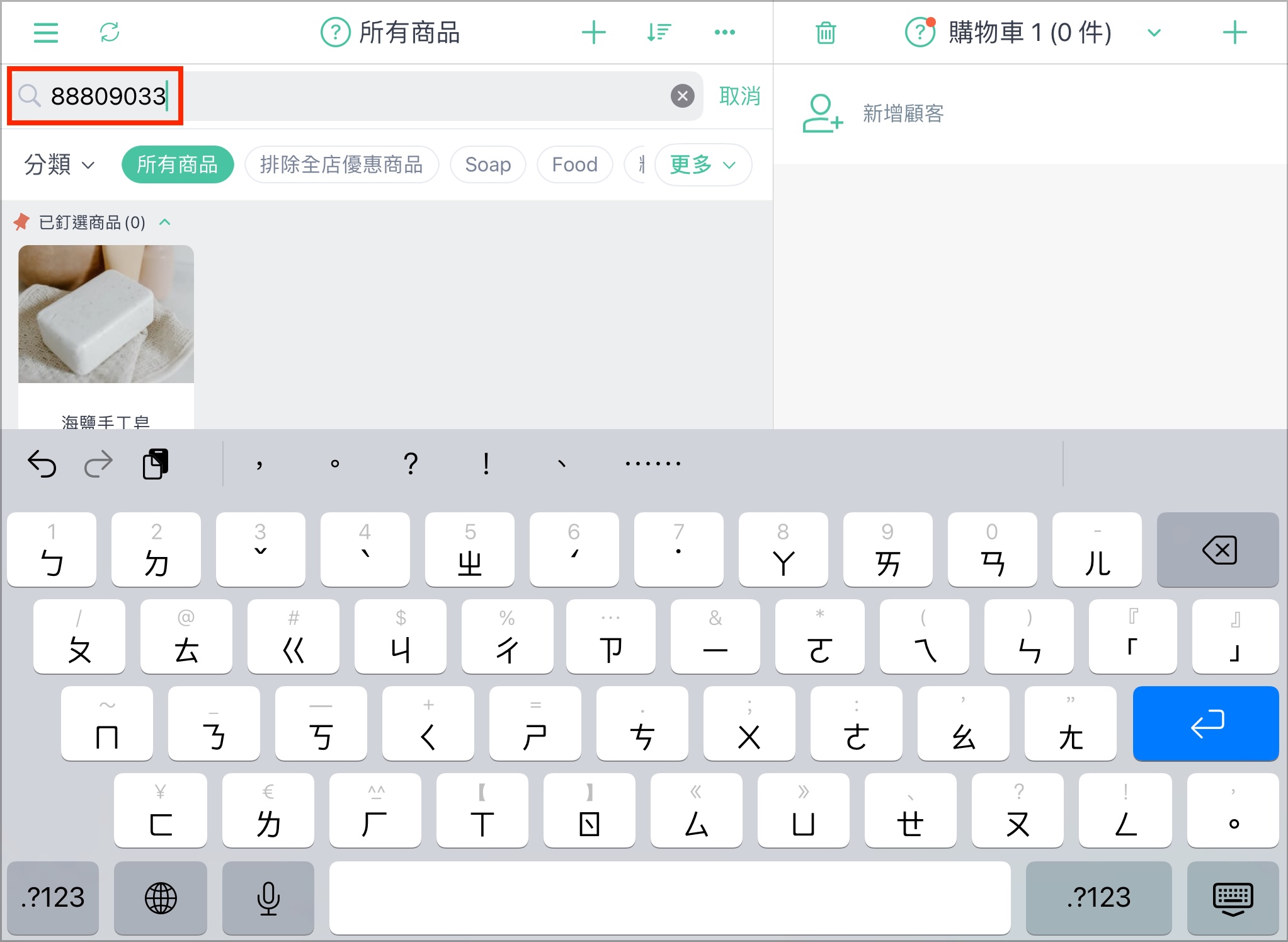Insert the ellipsis from suggestion bar
The width and height of the screenshot is (1288, 942).
coord(653,464)
